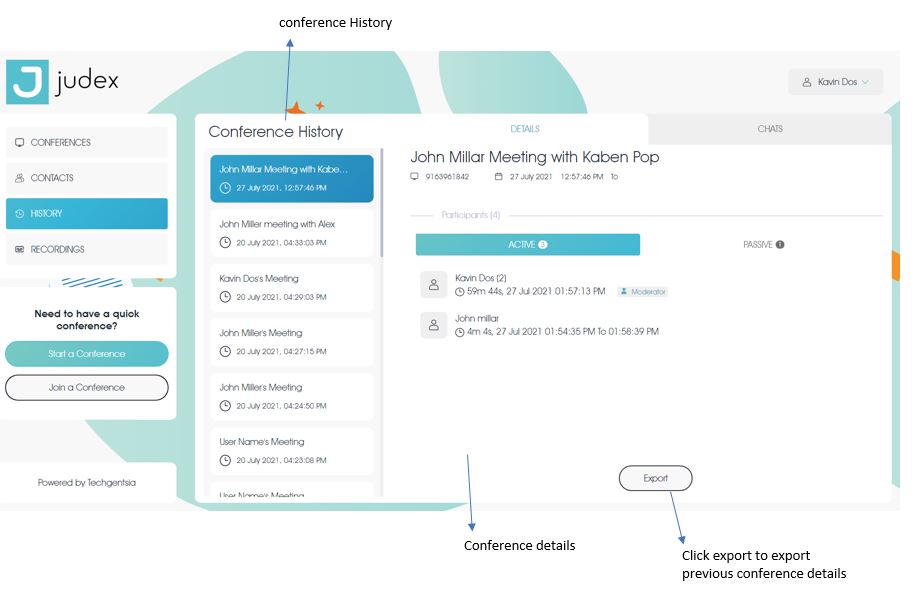Open the Powered by Techgentsia link
This screenshot has height=598, width=915.
pyautogui.click(x=87, y=482)
